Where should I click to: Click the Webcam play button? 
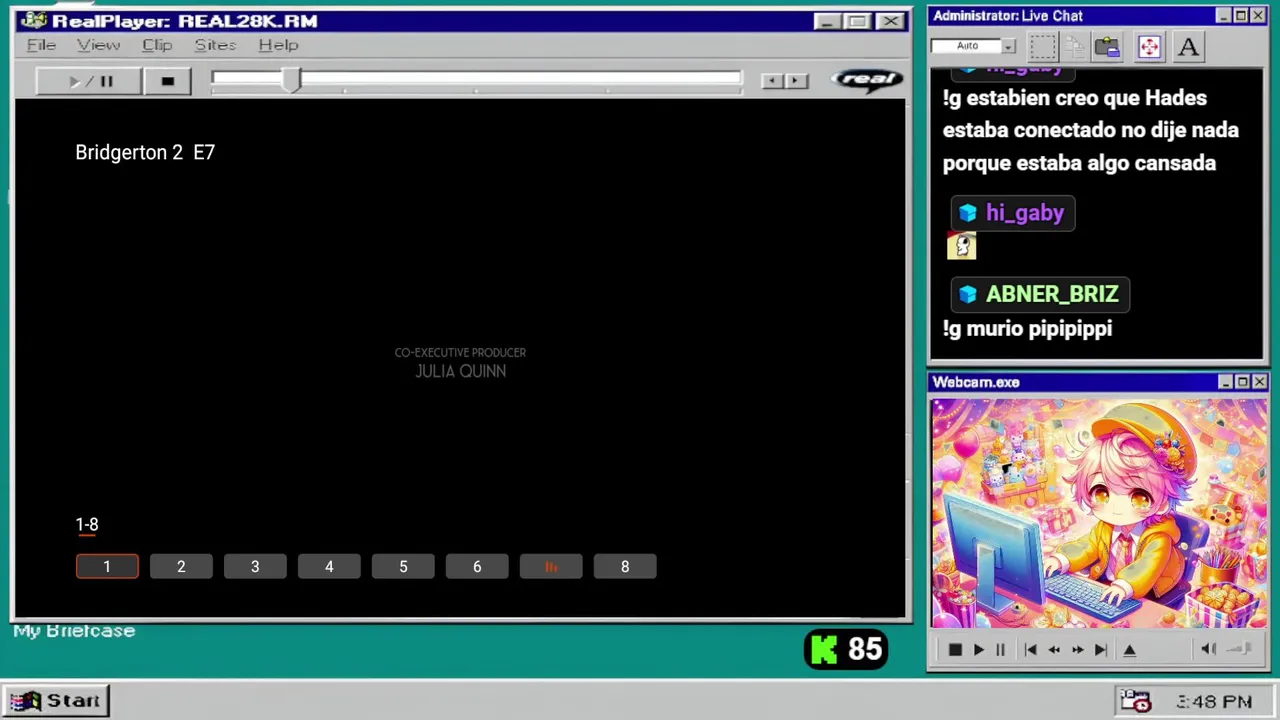[x=978, y=650]
